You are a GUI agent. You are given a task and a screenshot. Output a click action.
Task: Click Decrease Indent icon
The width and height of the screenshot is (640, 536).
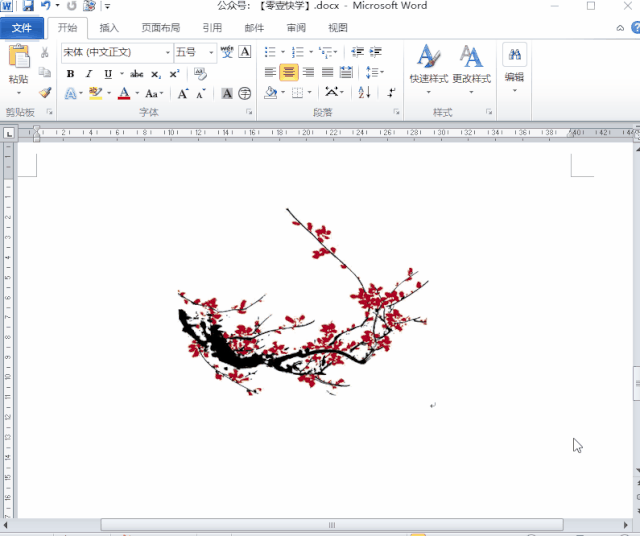[357, 52]
